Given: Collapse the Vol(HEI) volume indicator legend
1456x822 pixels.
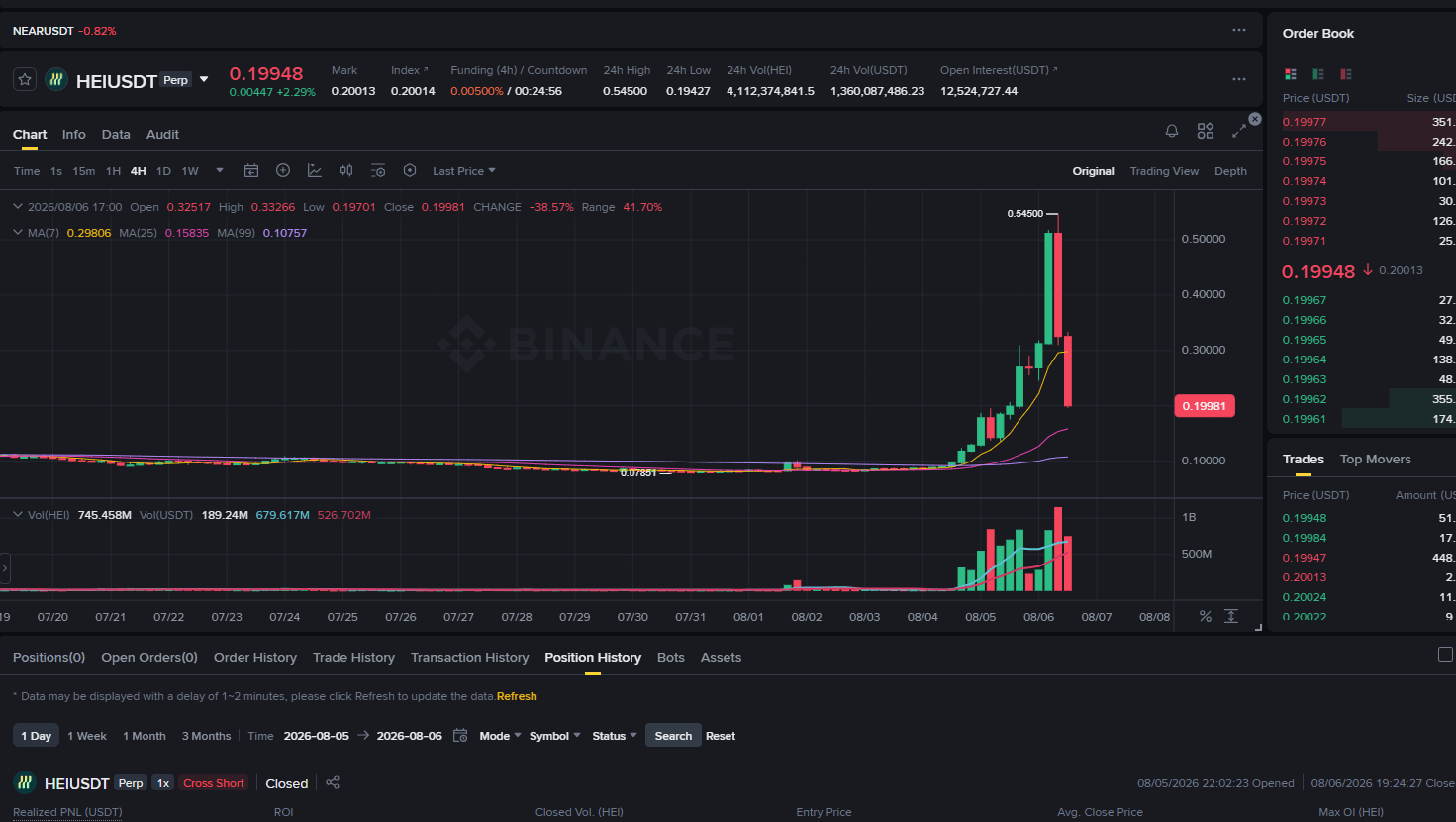Looking at the screenshot, I should click(x=18, y=515).
